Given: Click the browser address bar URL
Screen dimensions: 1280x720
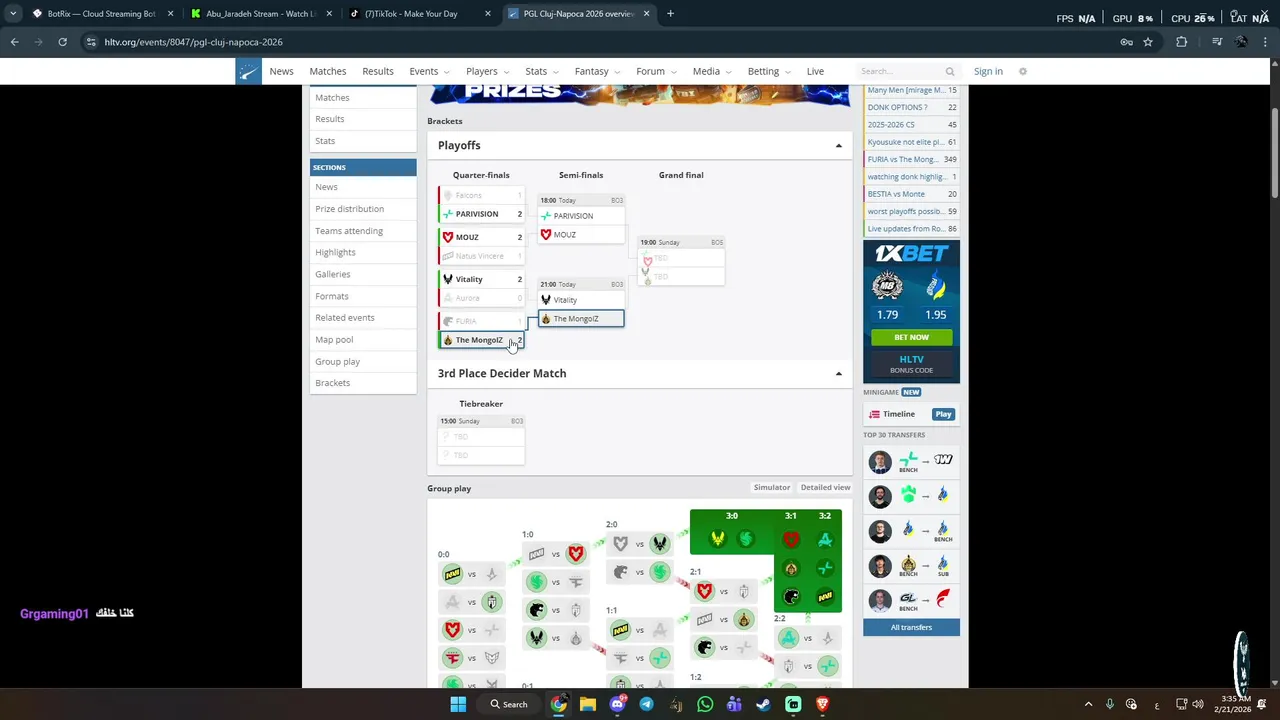Looking at the screenshot, I should point(194,42).
